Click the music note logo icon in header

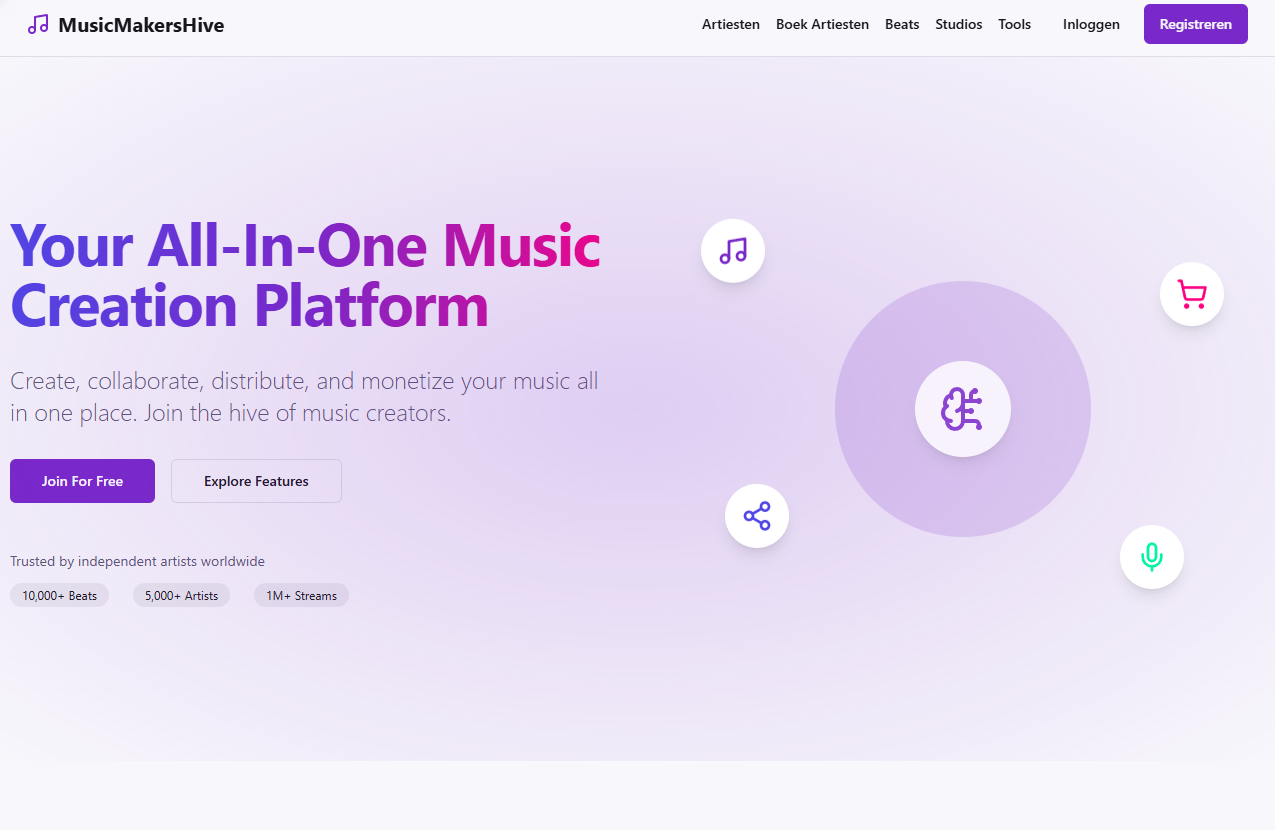(x=38, y=24)
